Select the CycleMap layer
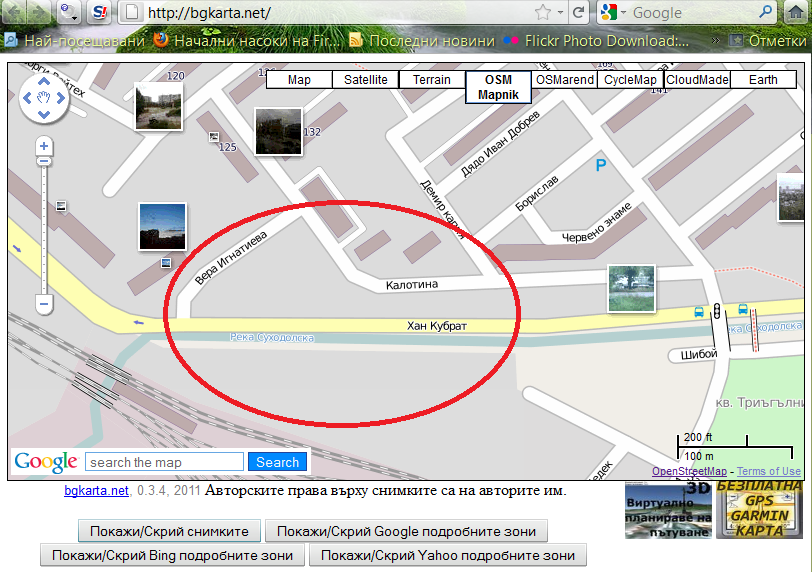Viewport: 812px width, 572px height. pos(630,80)
